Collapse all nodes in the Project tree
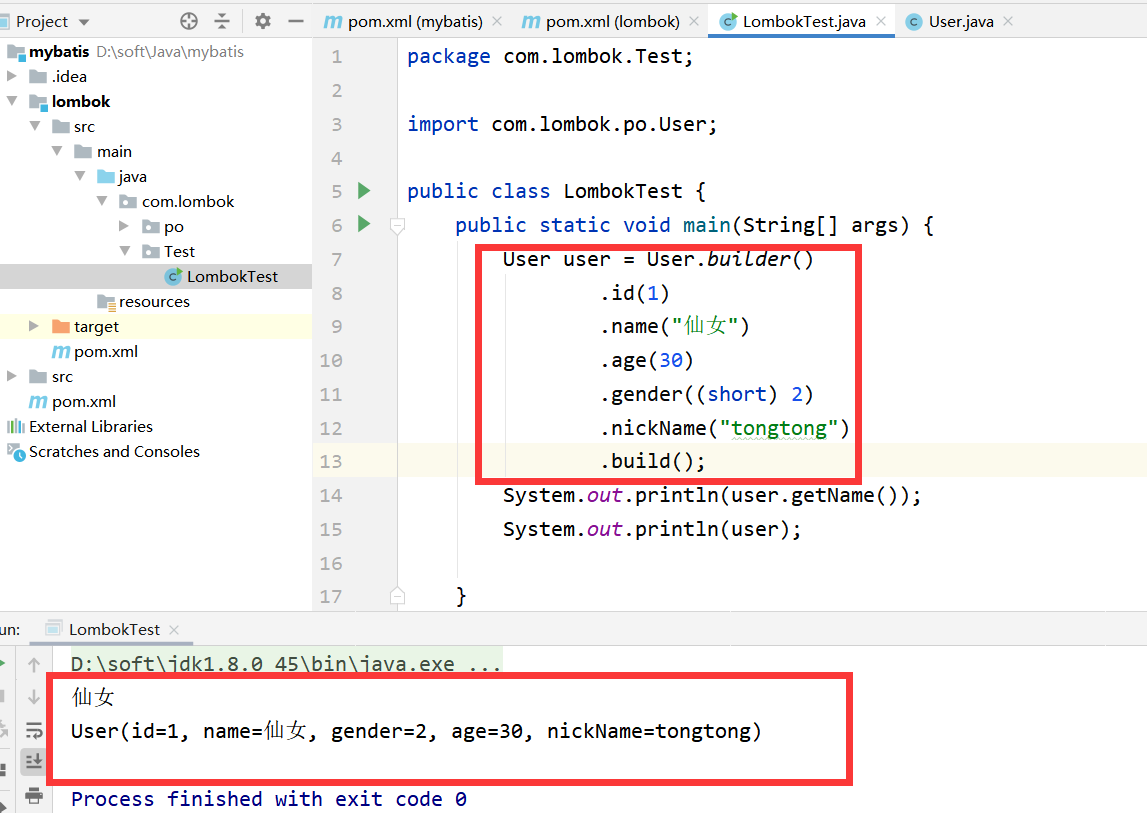 (x=223, y=20)
